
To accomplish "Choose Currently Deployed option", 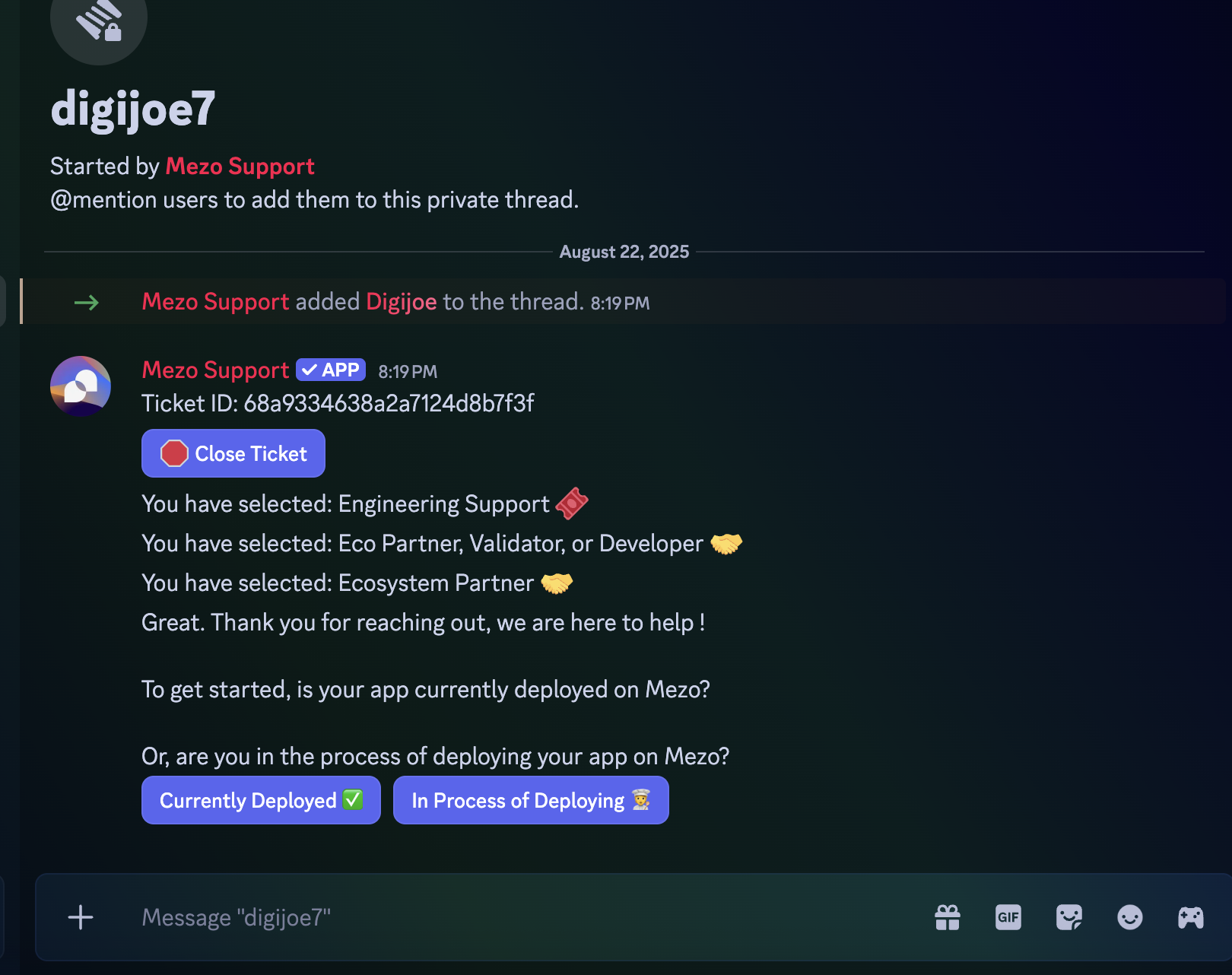I will [261, 800].
